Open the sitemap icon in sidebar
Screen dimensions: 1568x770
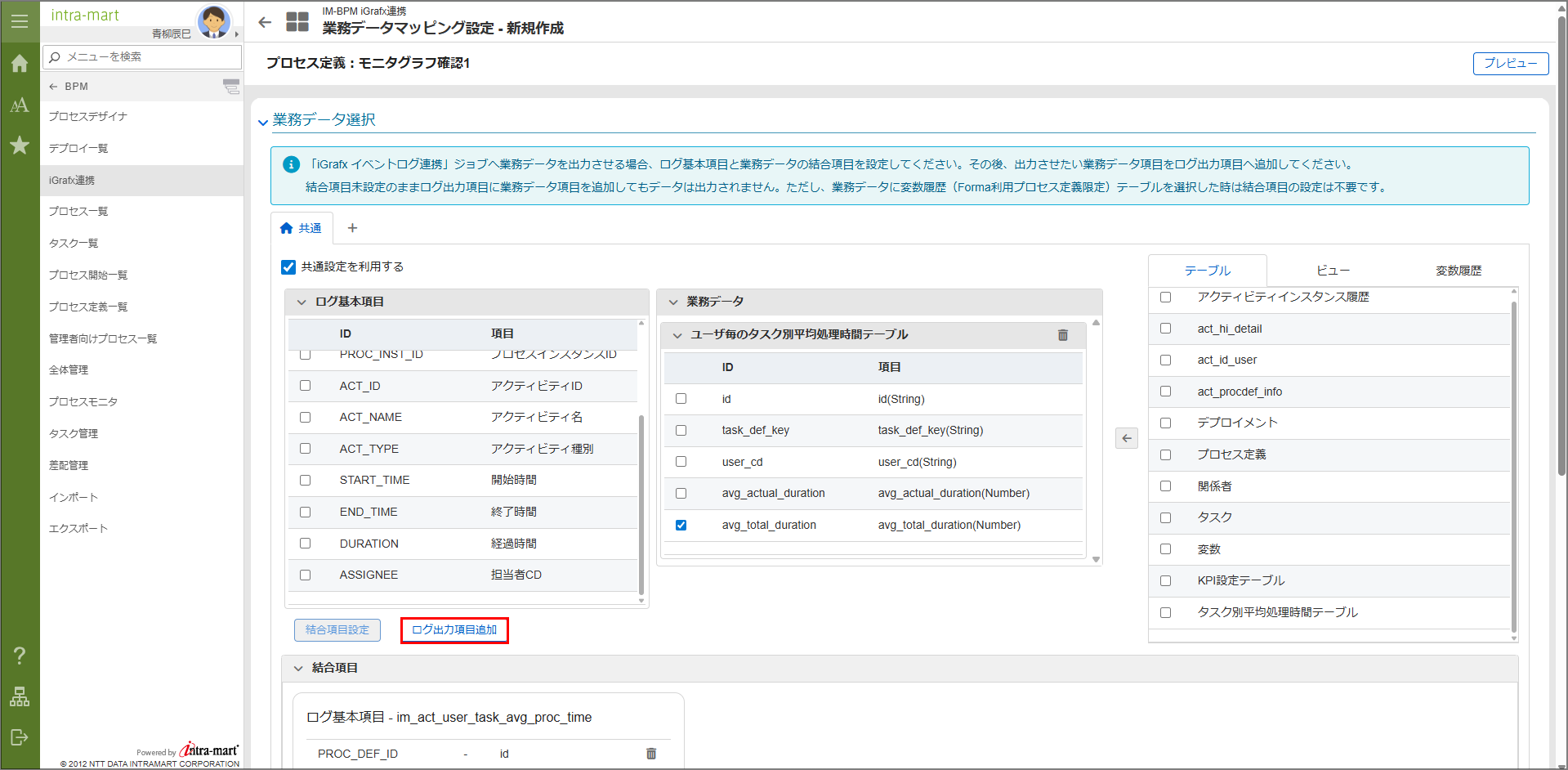pos(20,696)
